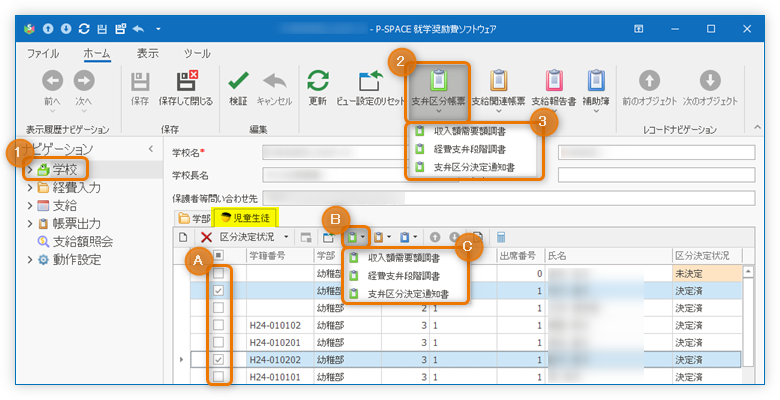Click the 保護者等問い合わせ先 input field
Viewport: 780px width, 400px height.
click(x=508, y=198)
